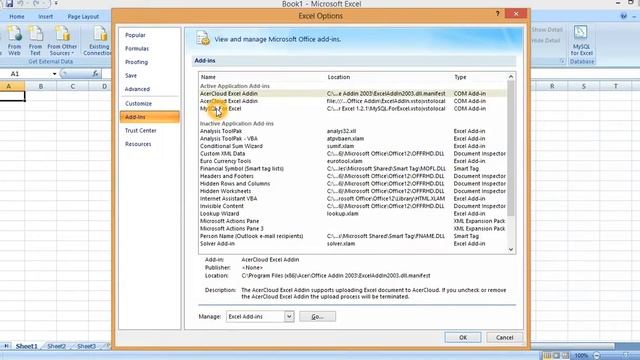Select Conditional Sum Wizard row
The image size is (640, 360).
pos(353,146)
